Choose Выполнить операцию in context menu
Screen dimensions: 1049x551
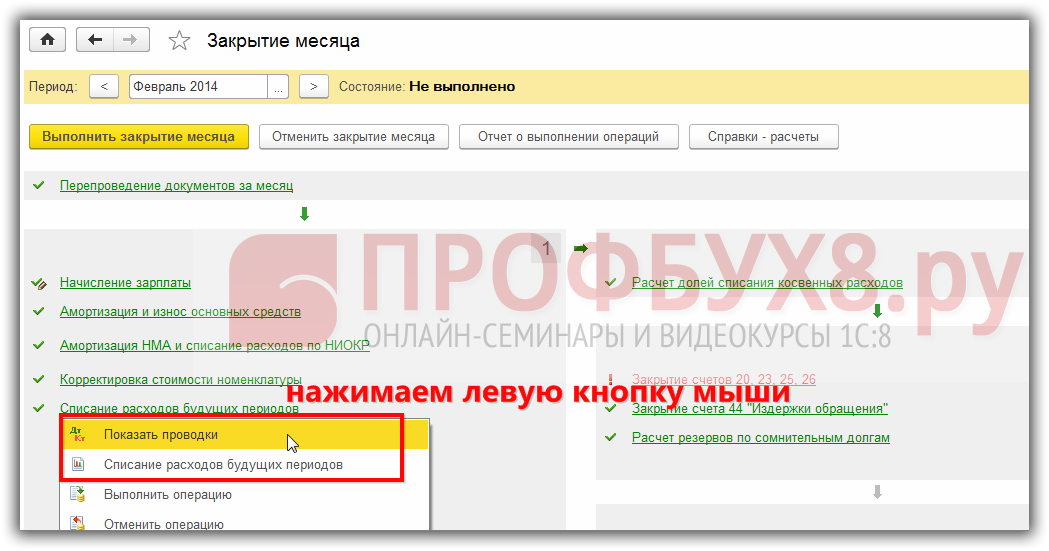coord(244,495)
